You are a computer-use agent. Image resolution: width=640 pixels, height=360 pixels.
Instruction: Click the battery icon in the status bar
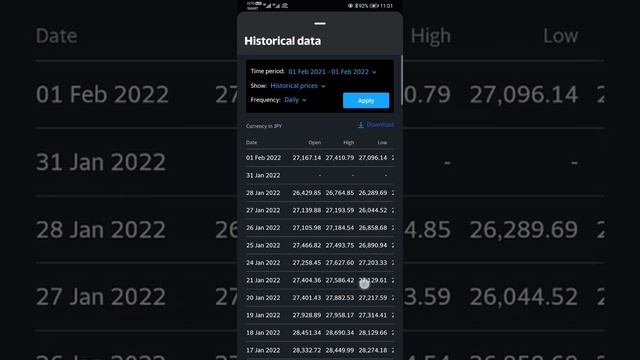click(x=374, y=6)
